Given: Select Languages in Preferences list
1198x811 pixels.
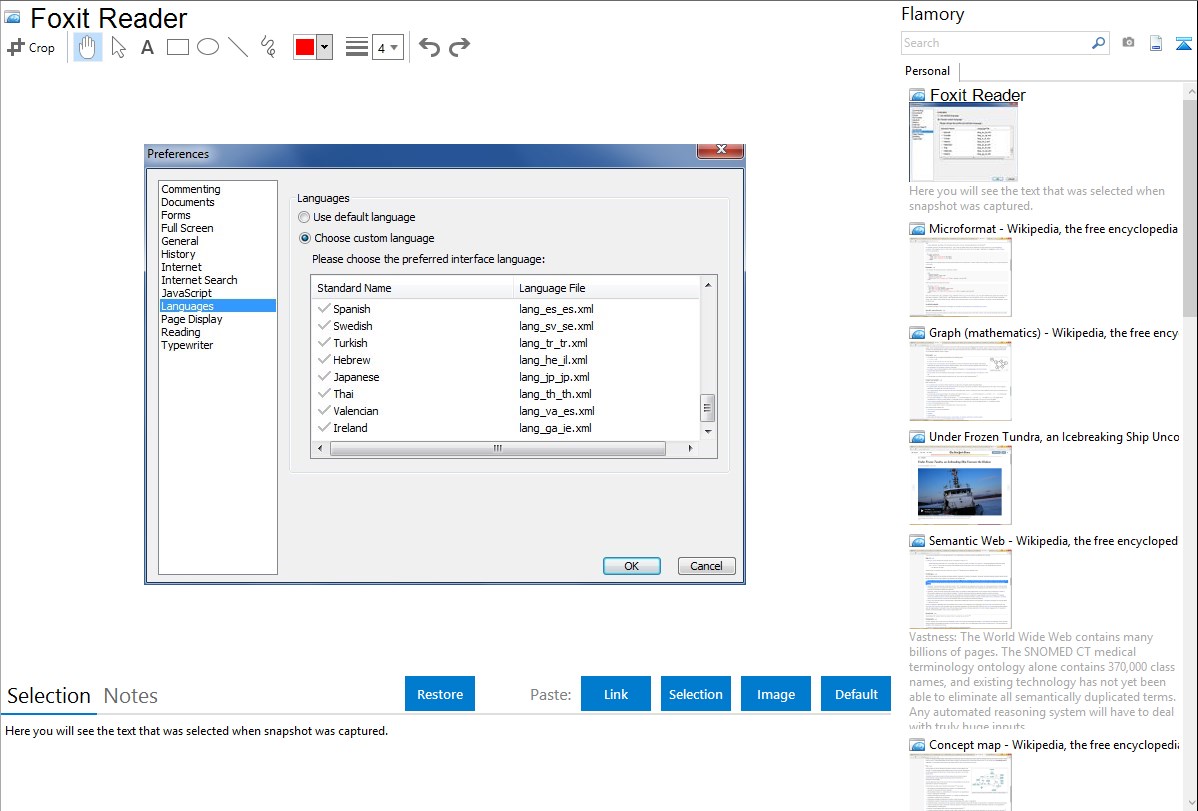Looking at the screenshot, I should [x=218, y=306].
